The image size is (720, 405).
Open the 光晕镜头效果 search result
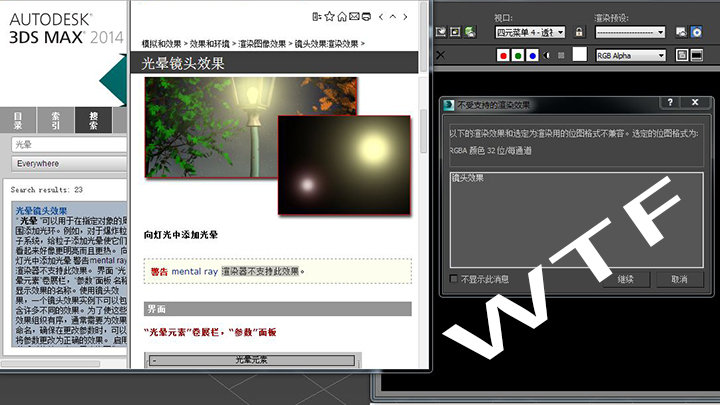click(x=41, y=211)
